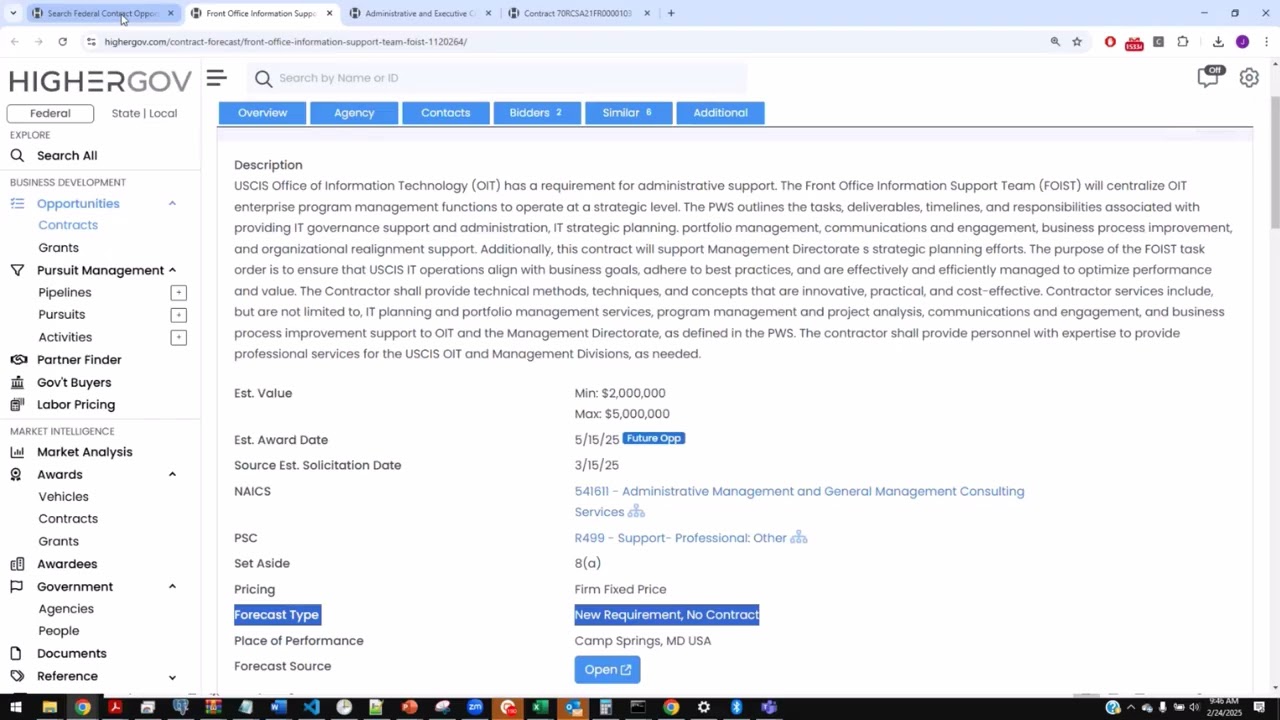The height and width of the screenshot is (720, 1280).
Task: Select the Federal toggle option
Action: click(50, 113)
